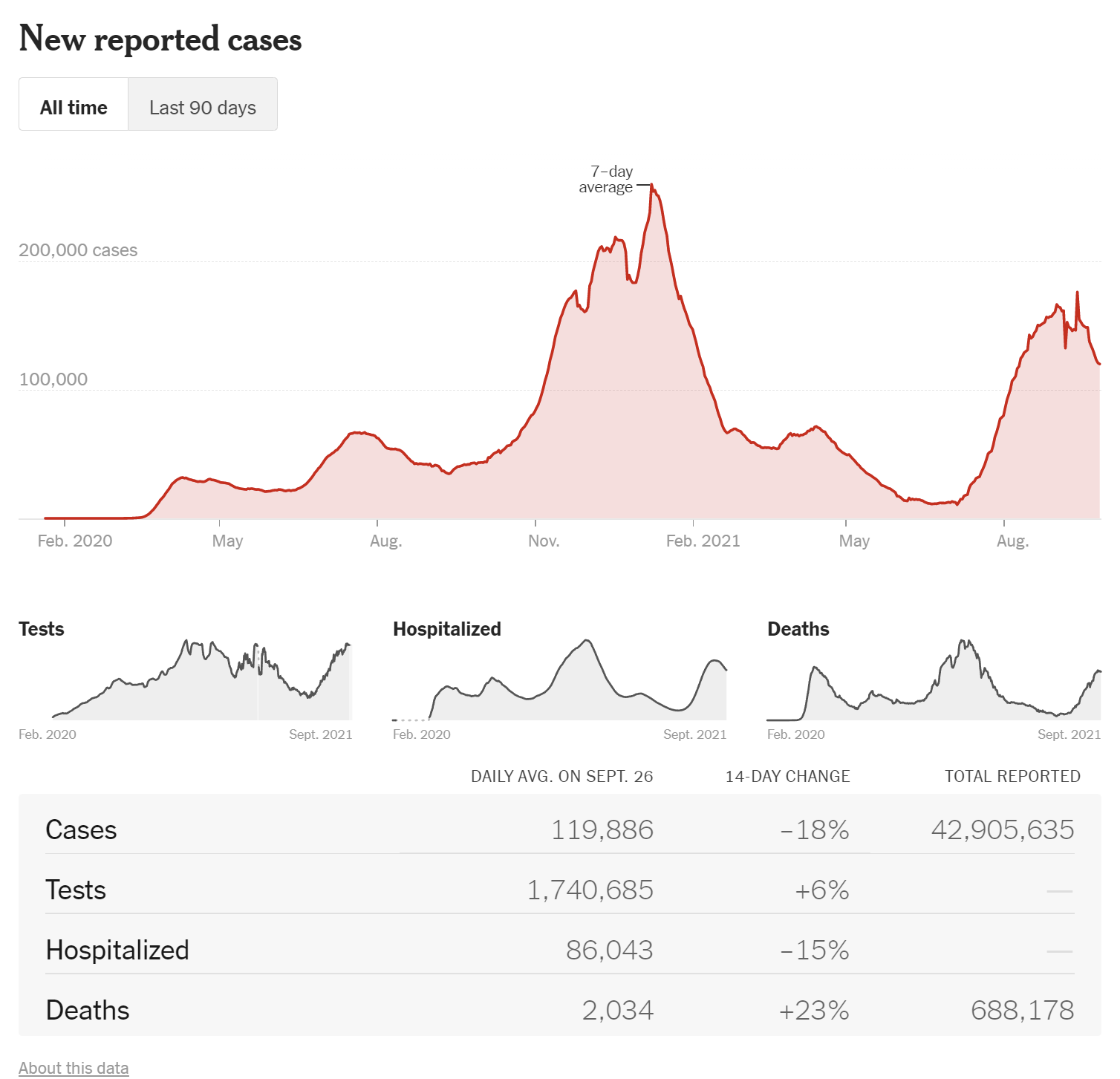Viewport: 1120px width, 1079px height.
Task: Click the Cases row label
Action: pos(81,829)
